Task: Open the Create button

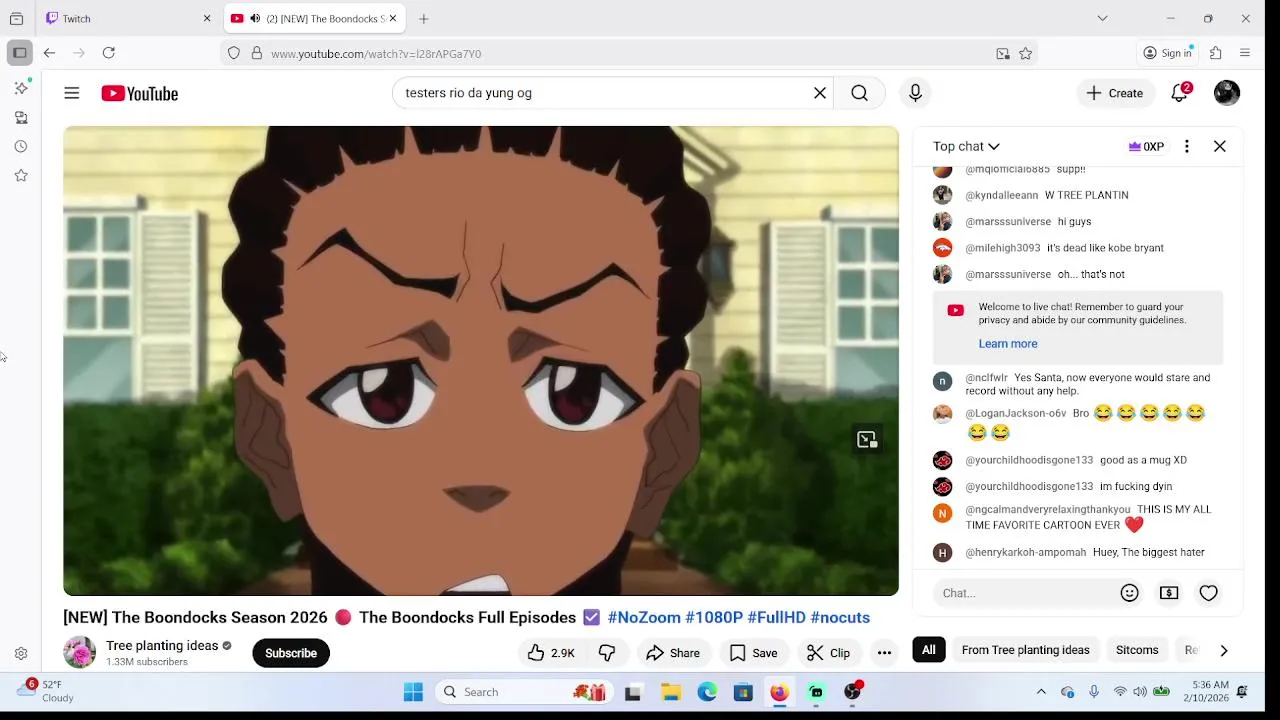Action: click(1115, 93)
